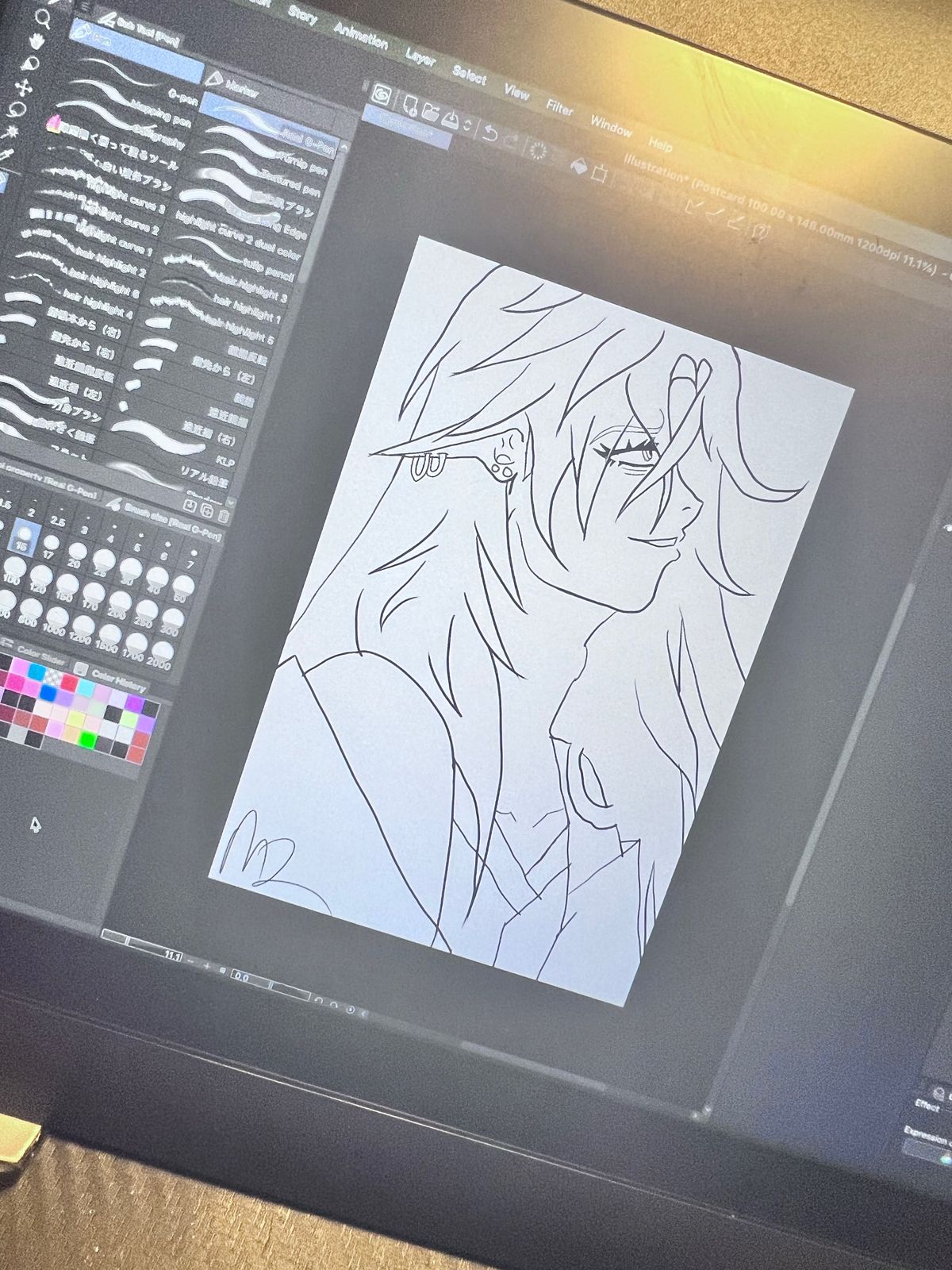This screenshot has height=1270, width=952.
Task: Click the Open file folder icon
Action: coord(430,113)
